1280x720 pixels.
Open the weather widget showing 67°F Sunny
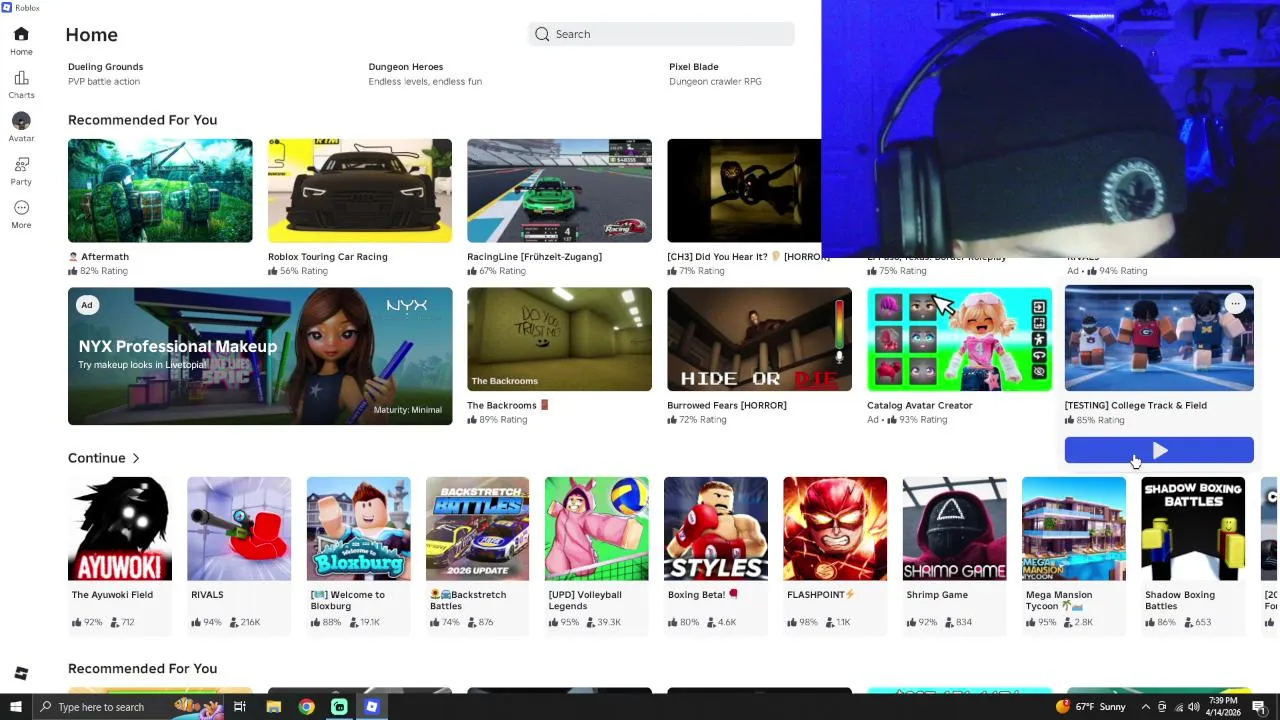(1090, 707)
